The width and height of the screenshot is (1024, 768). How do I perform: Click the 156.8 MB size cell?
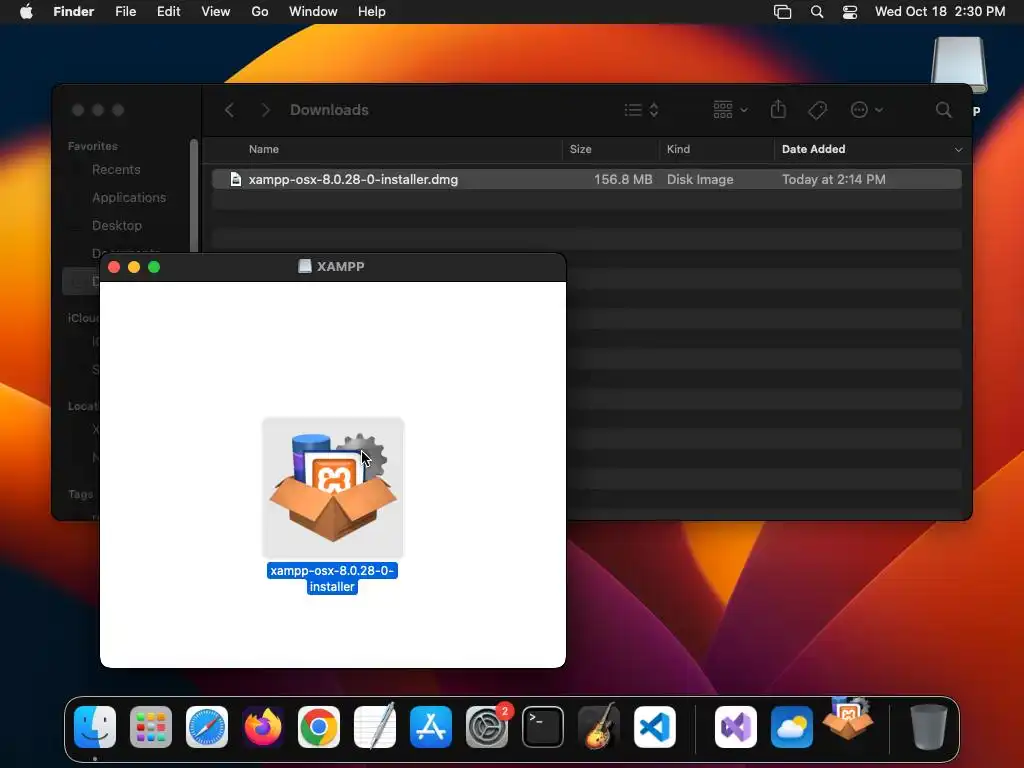(623, 179)
